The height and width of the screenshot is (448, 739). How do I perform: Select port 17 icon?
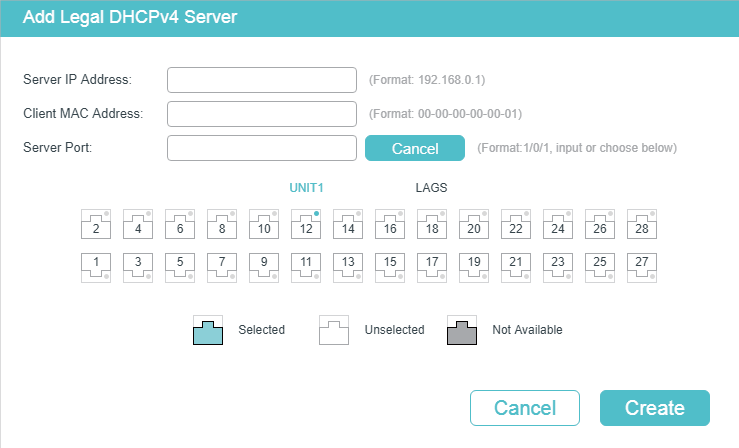432,268
